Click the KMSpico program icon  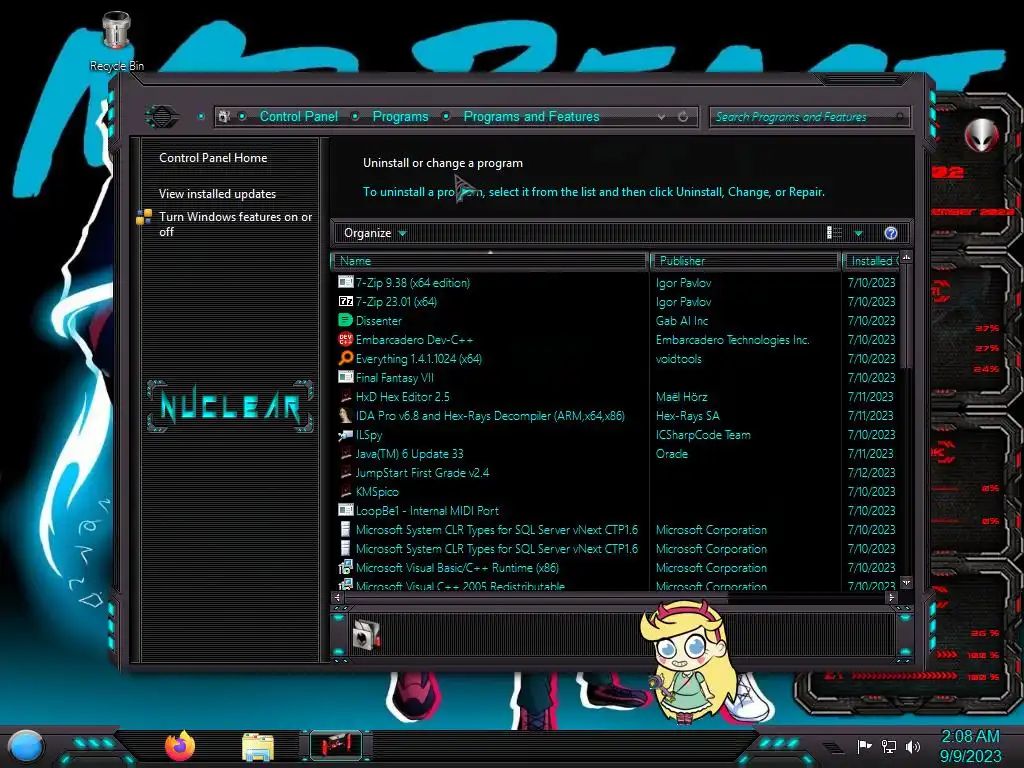(345, 491)
